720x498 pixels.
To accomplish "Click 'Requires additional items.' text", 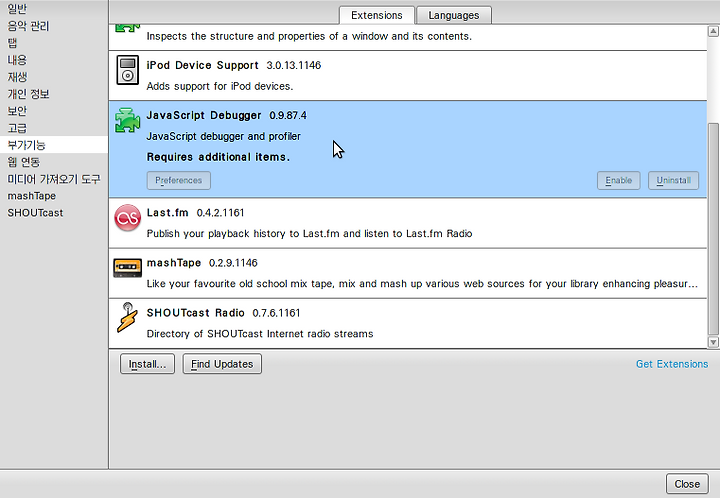I will tap(218, 157).
